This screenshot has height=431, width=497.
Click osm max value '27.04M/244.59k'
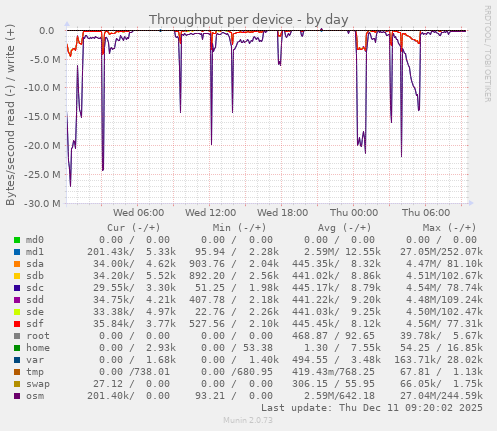point(441,396)
